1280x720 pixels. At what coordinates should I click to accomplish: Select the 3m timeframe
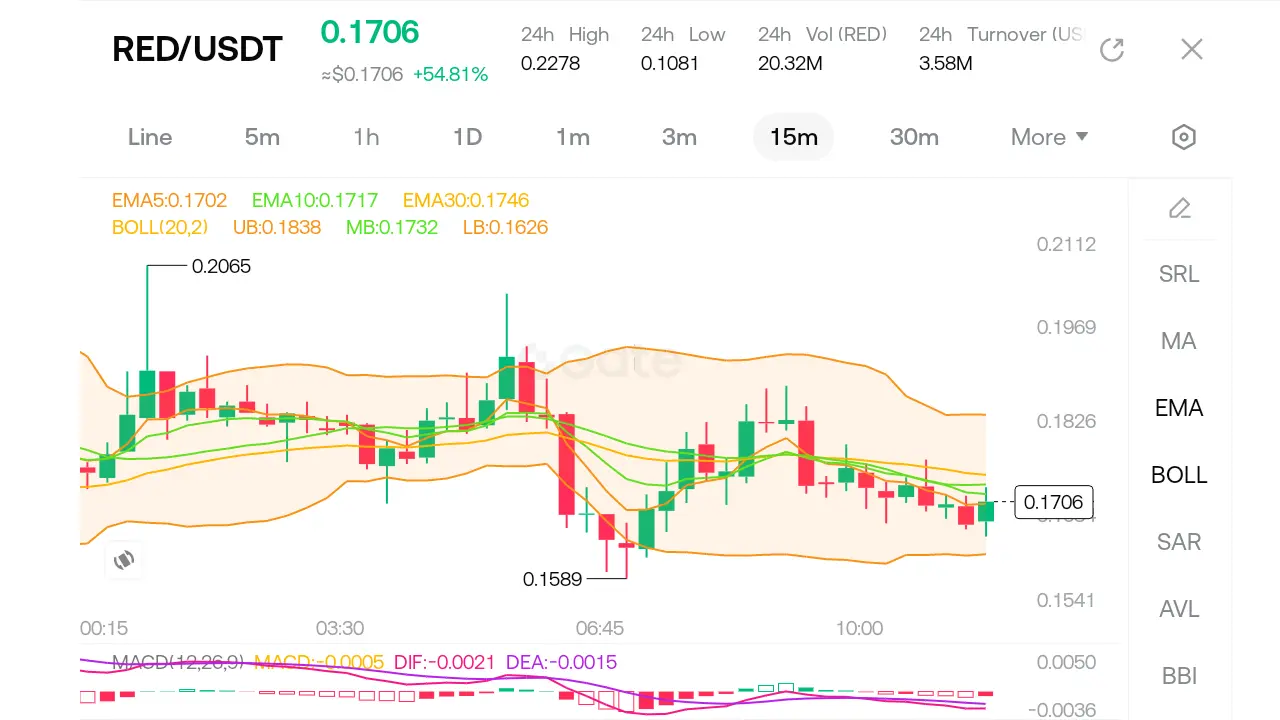click(x=679, y=137)
